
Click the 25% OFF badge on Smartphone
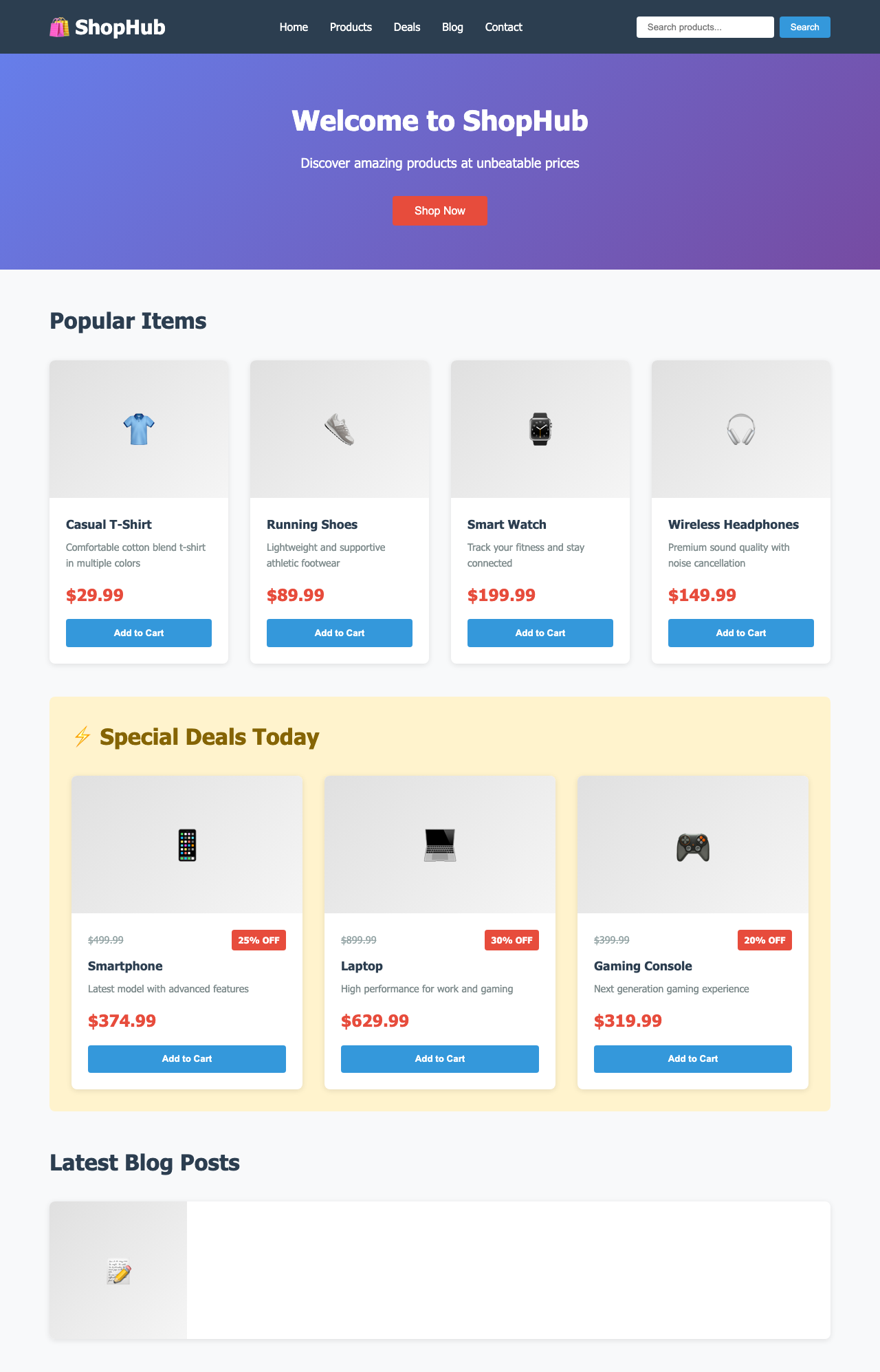pos(258,939)
